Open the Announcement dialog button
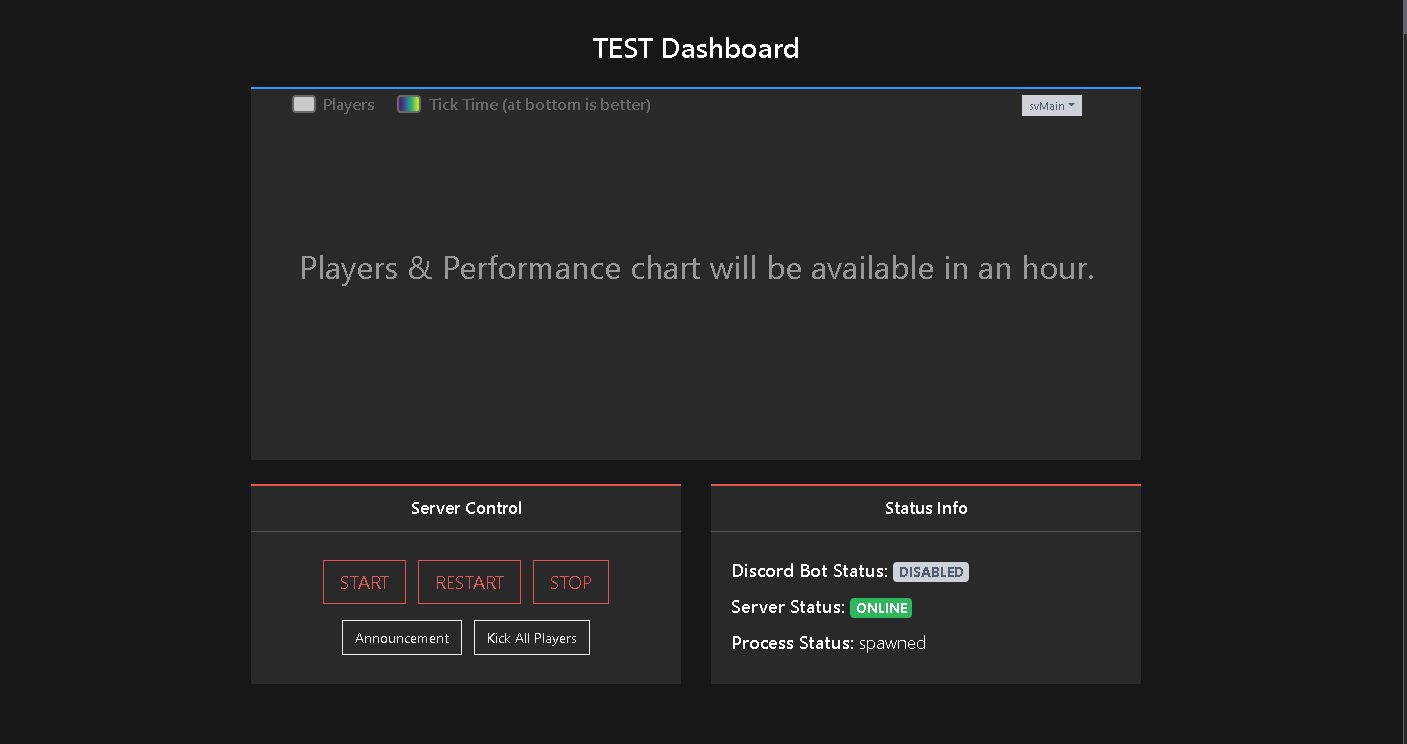The height and width of the screenshot is (744, 1407). coord(402,638)
